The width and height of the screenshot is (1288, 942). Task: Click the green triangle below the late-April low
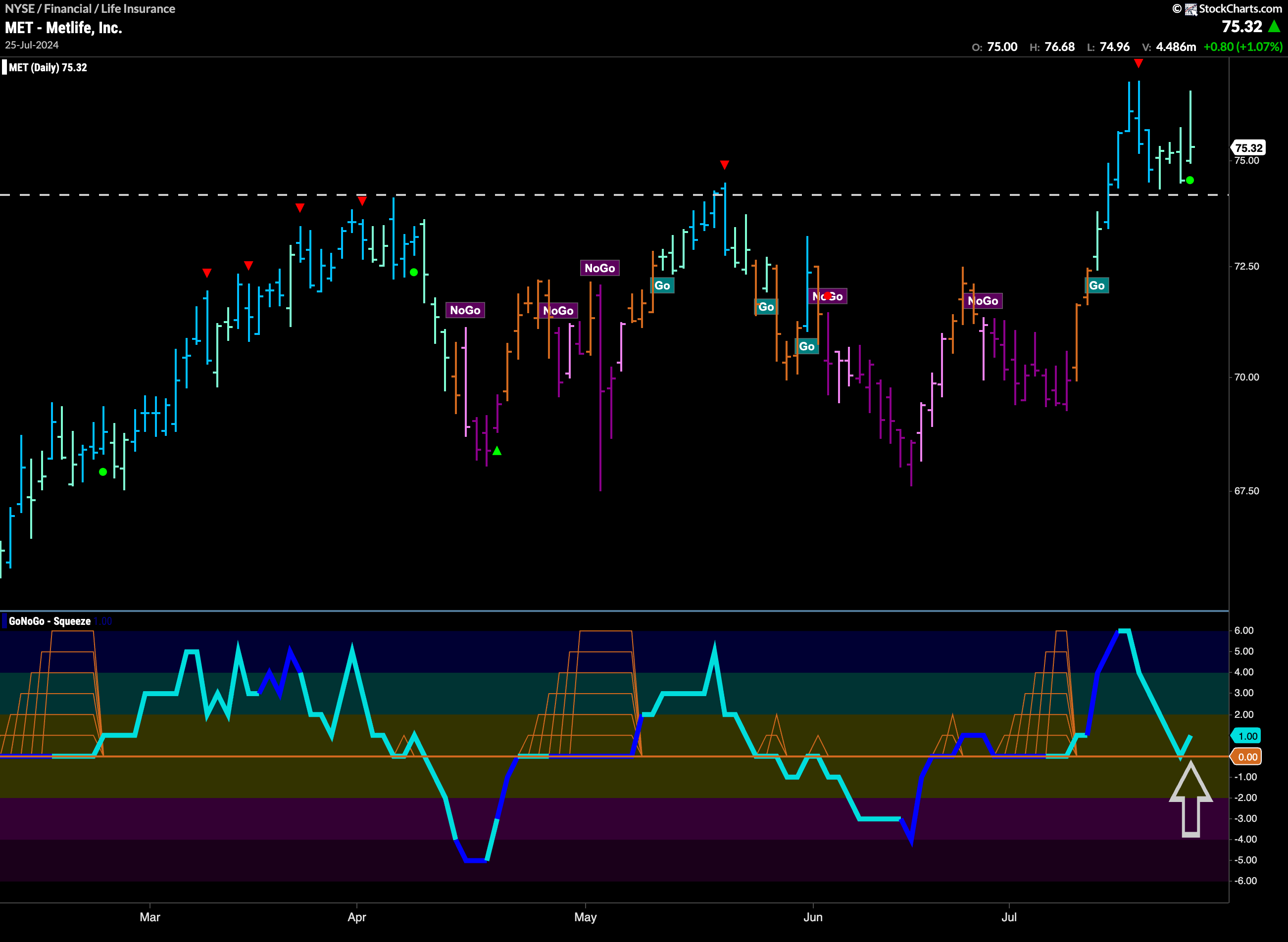[x=497, y=451]
